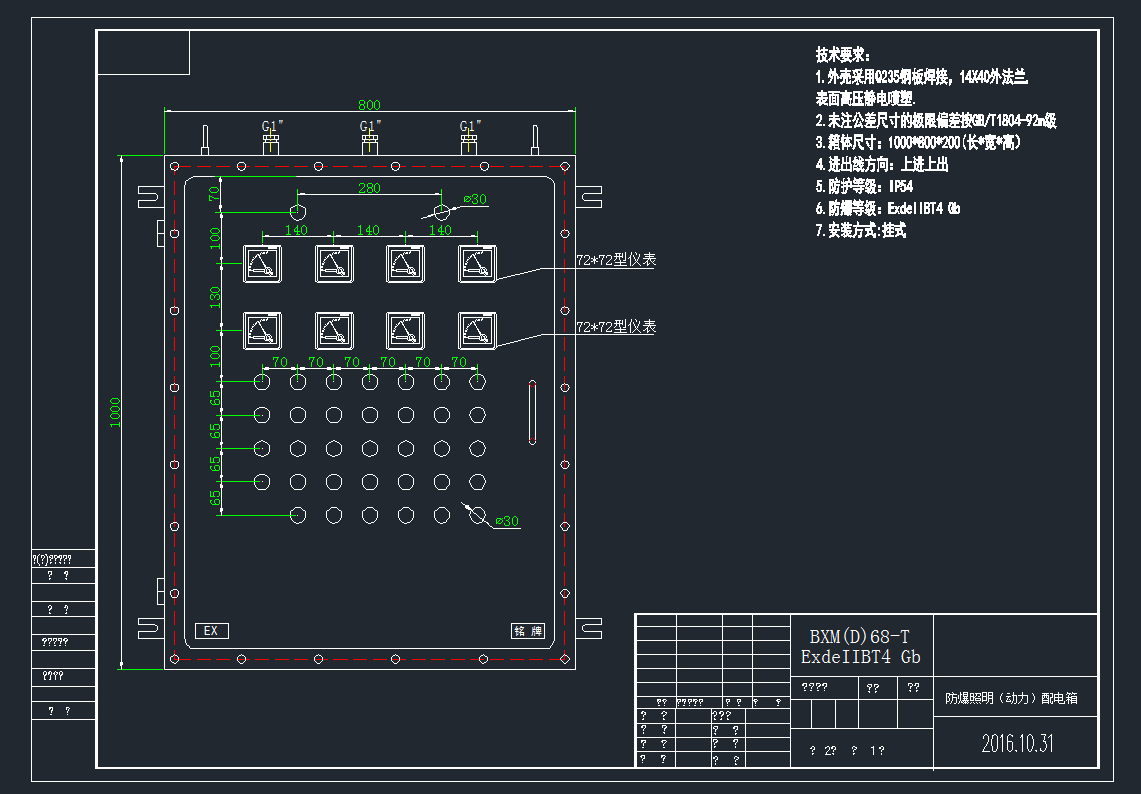The height and width of the screenshot is (794, 1141).
Task: Select the 防爆照明（动力）配电箱 drawing title
Action: [1011, 699]
